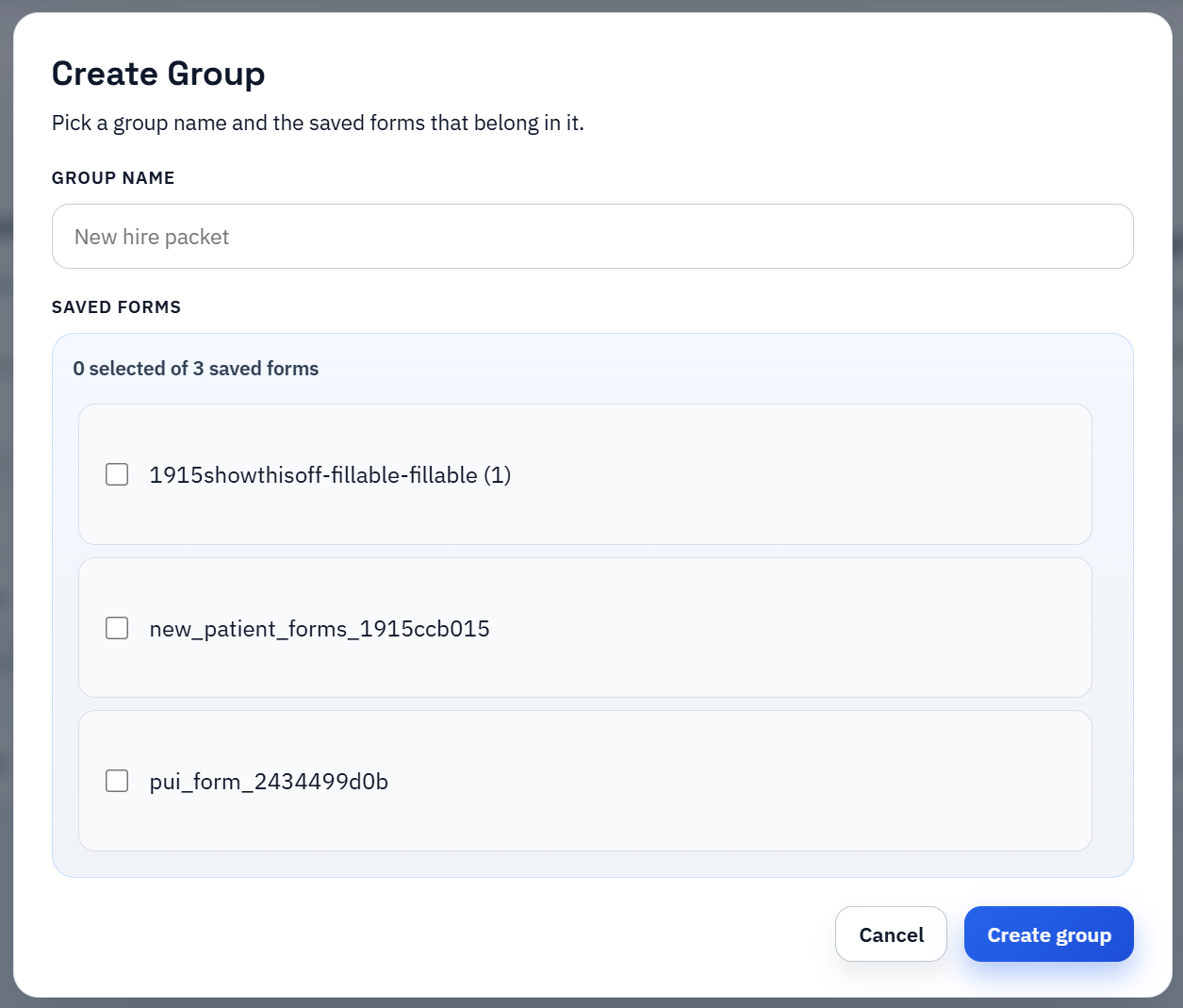
Task: Check the new_patient_forms_1915ccb015 checkbox
Action: (116, 627)
